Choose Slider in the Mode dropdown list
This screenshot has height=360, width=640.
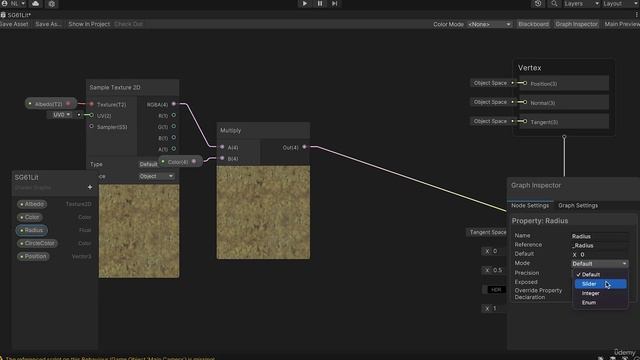click(600, 284)
